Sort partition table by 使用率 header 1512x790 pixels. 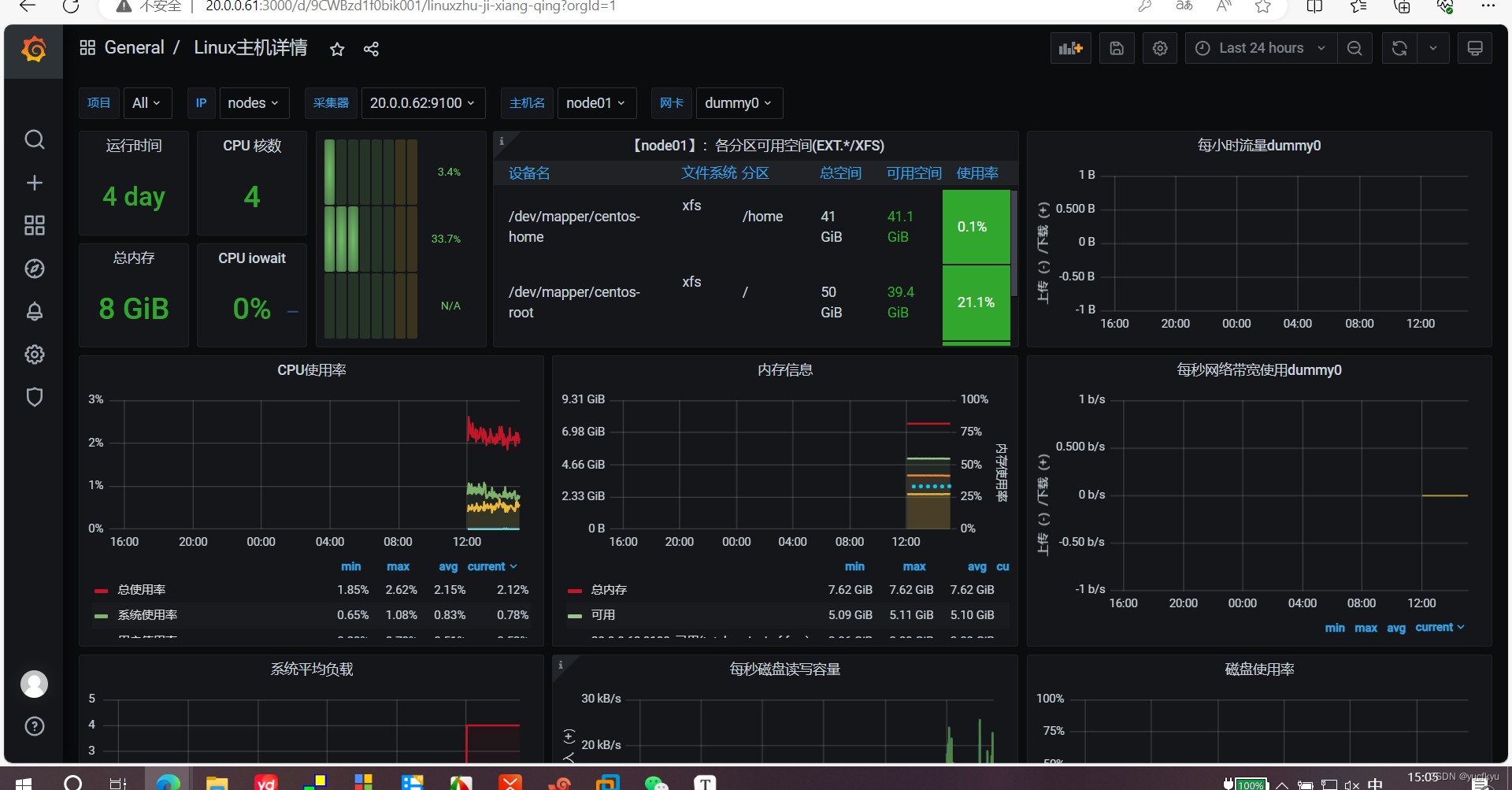tap(977, 173)
